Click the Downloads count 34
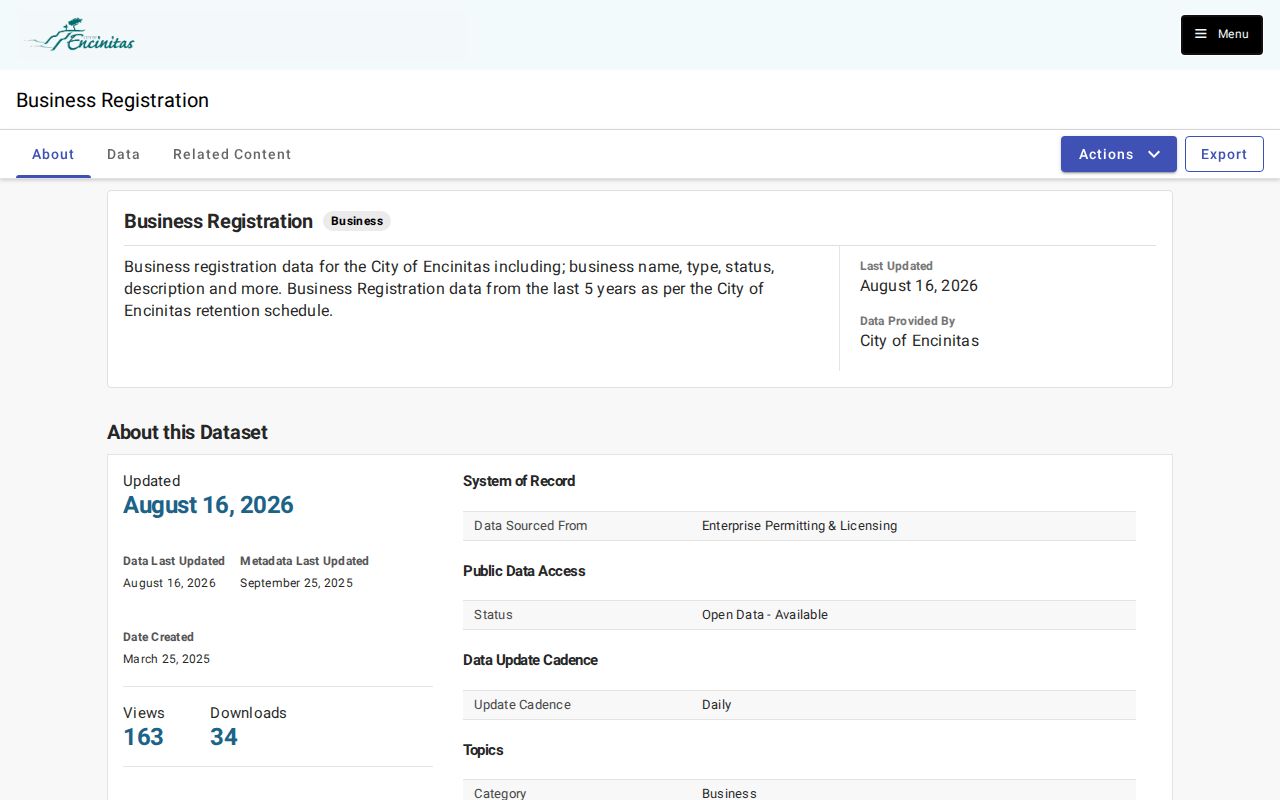Screen dimensions: 1280x800 pos(224,737)
